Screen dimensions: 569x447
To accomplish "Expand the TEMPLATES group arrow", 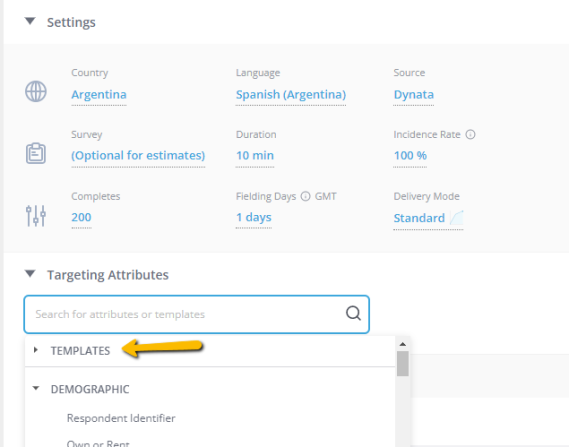I will pos(36,350).
